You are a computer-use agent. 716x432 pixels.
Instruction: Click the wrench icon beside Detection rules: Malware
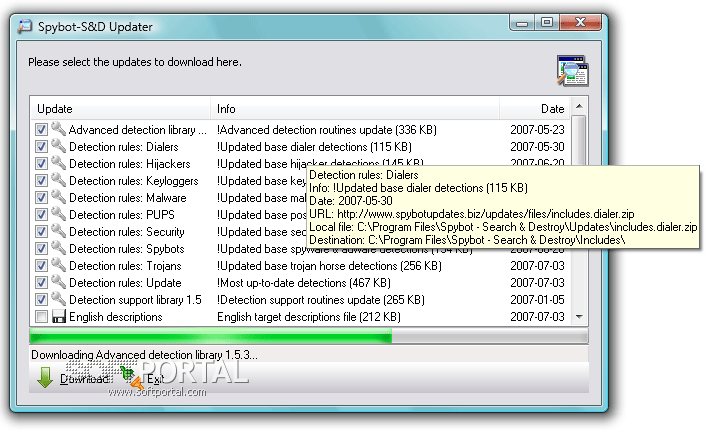(x=58, y=197)
